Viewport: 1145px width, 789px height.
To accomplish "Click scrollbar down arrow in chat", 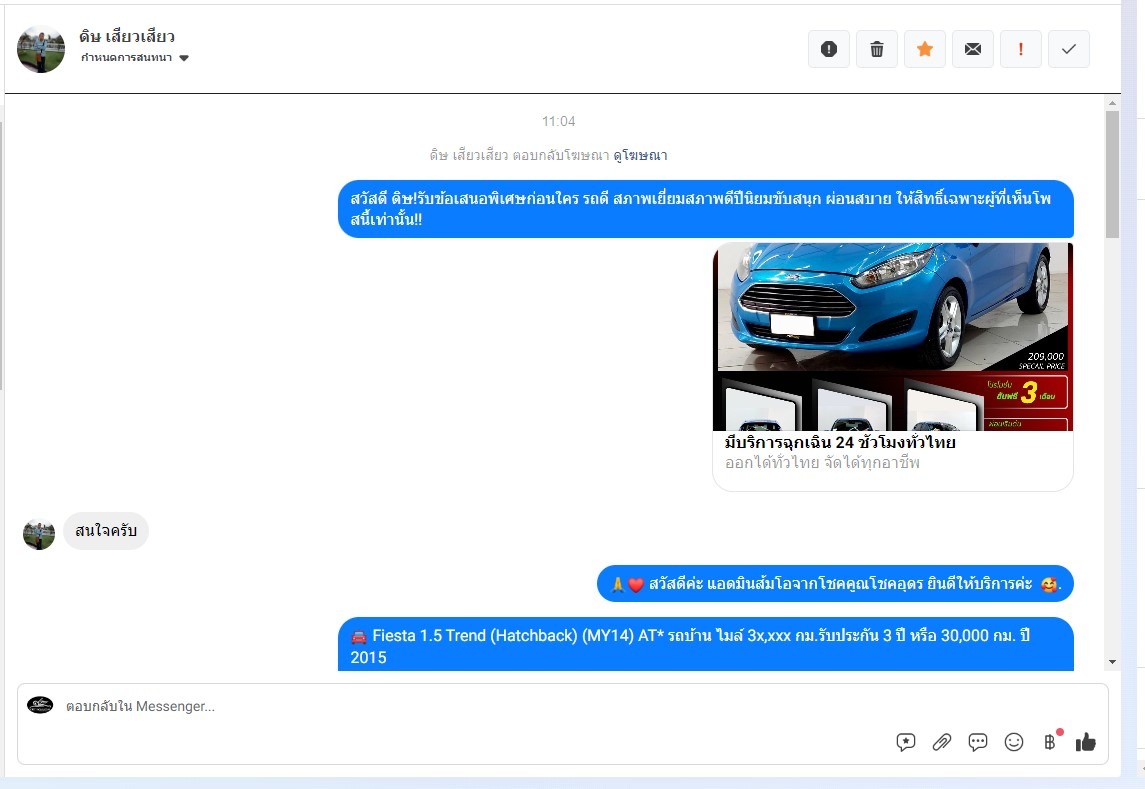I will pos(1112,662).
